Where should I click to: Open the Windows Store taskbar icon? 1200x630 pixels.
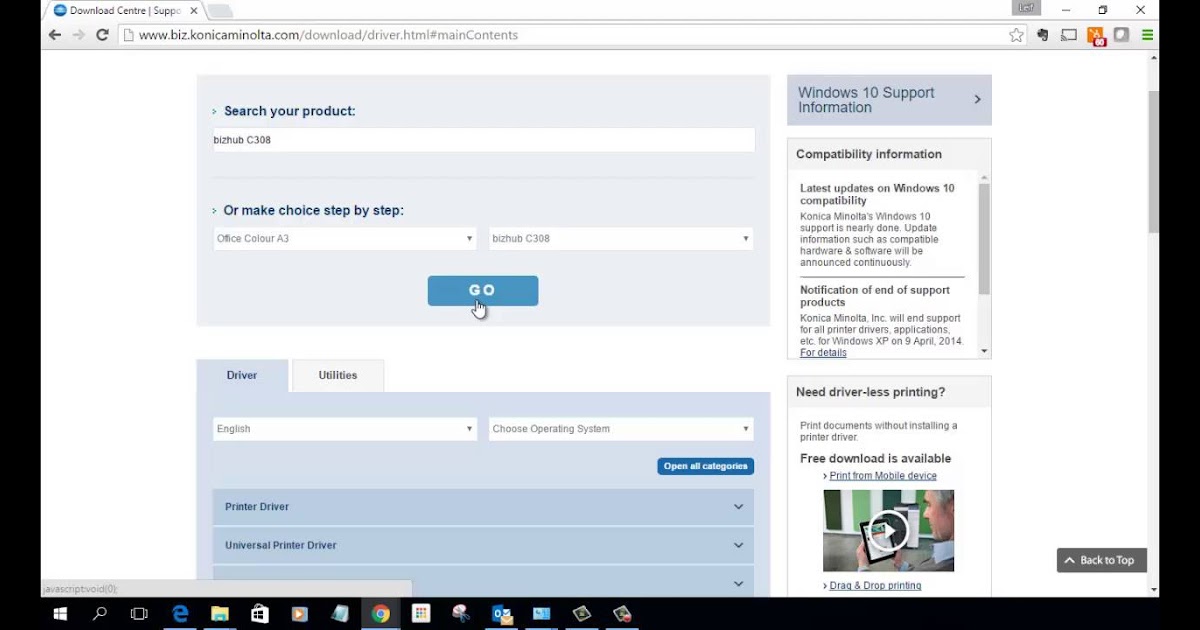point(260,614)
